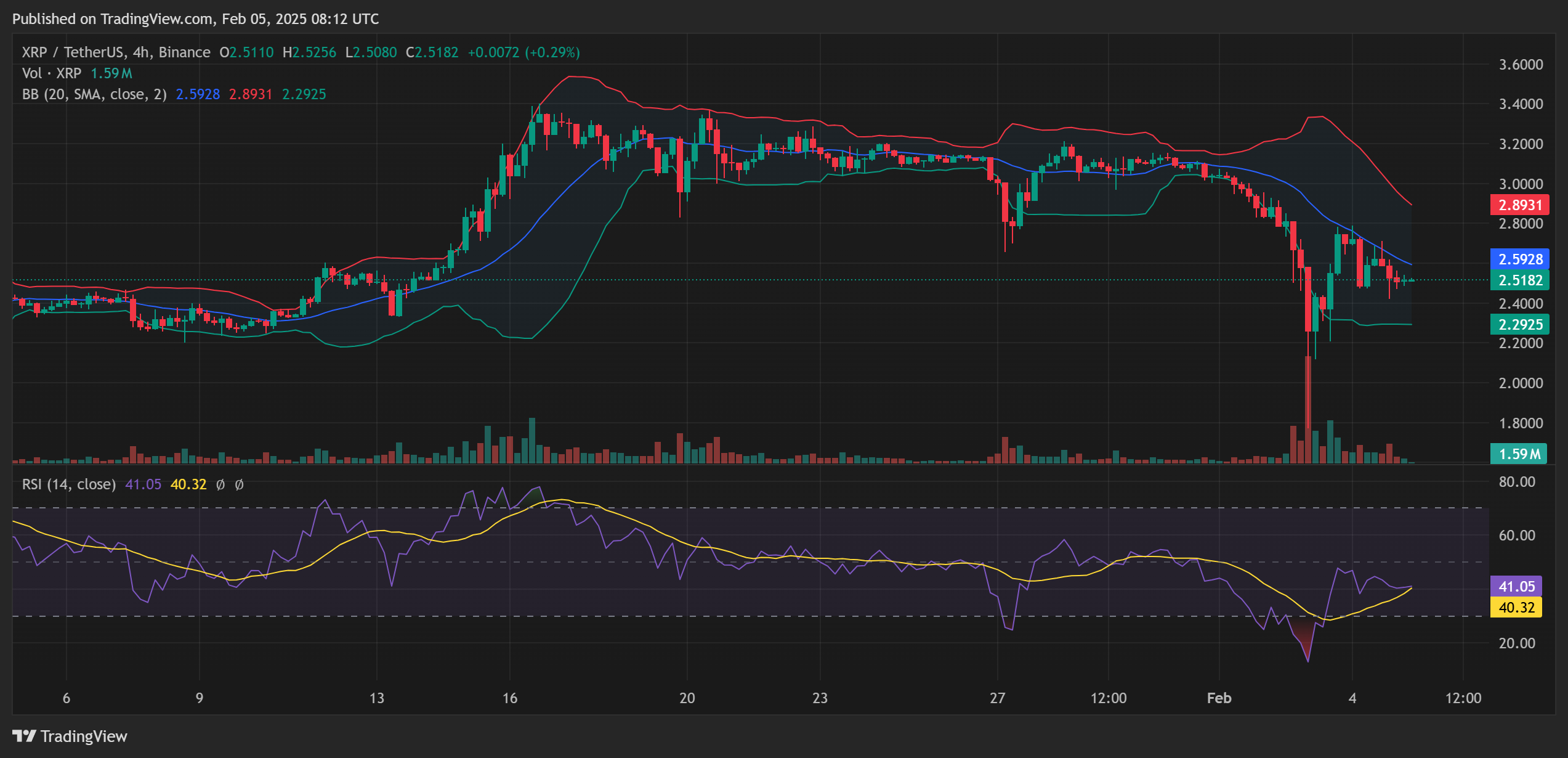Click the rightmost 12:00 time axis label
Viewport: 1568px width, 758px height.
coord(1463,698)
